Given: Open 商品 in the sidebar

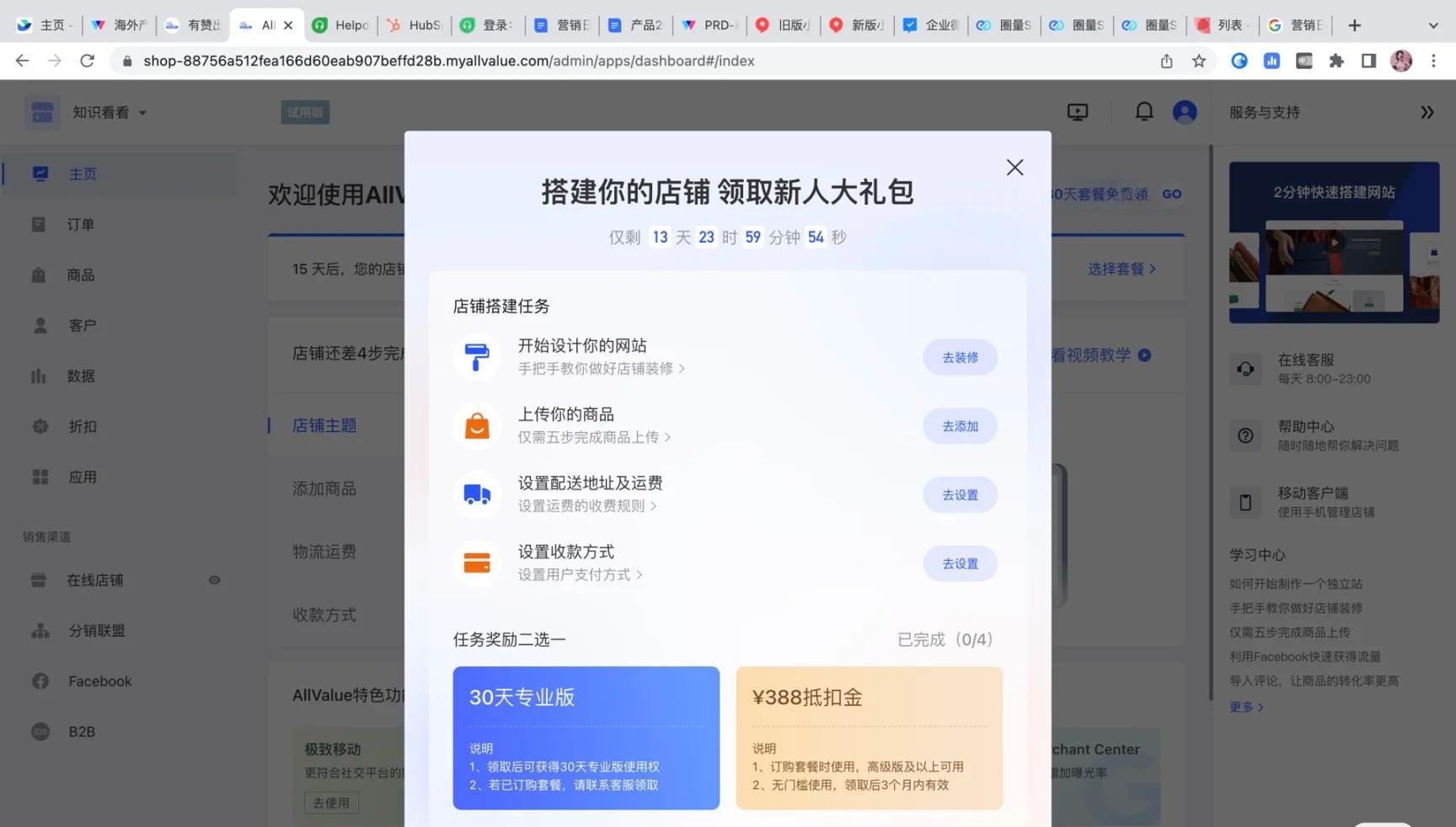Looking at the screenshot, I should [x=81, y=275].
